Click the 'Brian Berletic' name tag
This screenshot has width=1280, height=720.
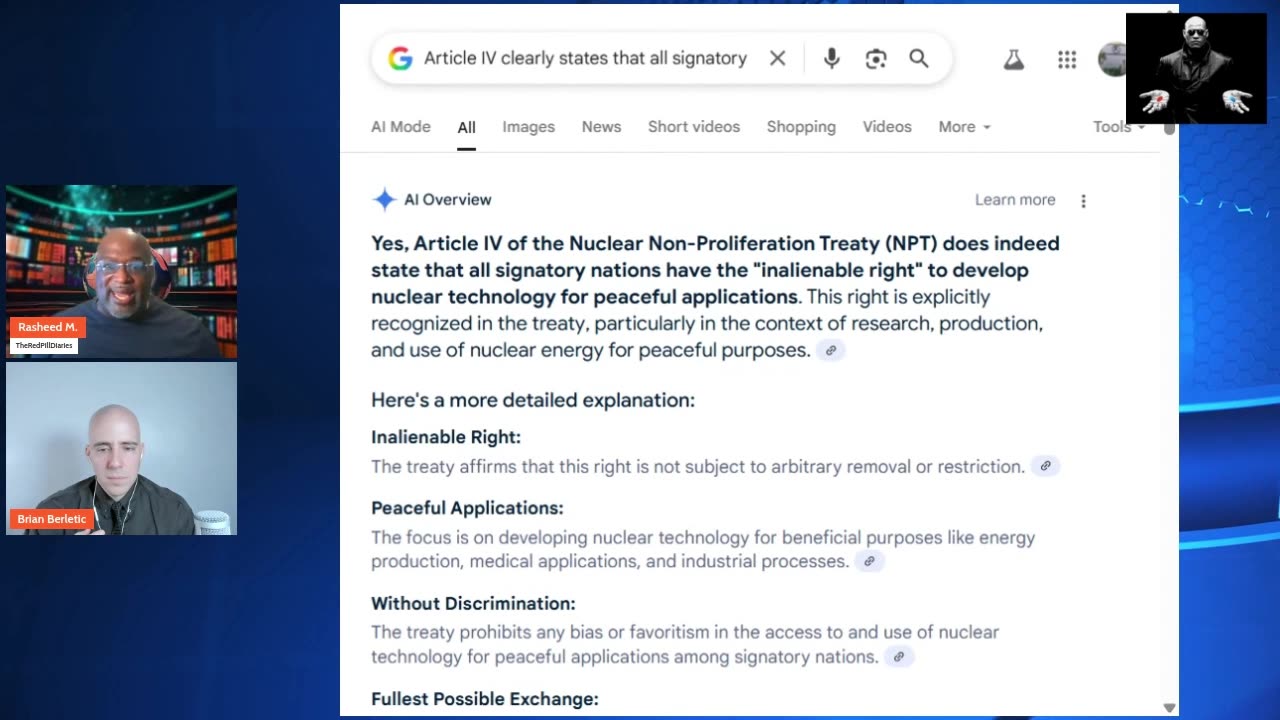[x=52, y=519]
